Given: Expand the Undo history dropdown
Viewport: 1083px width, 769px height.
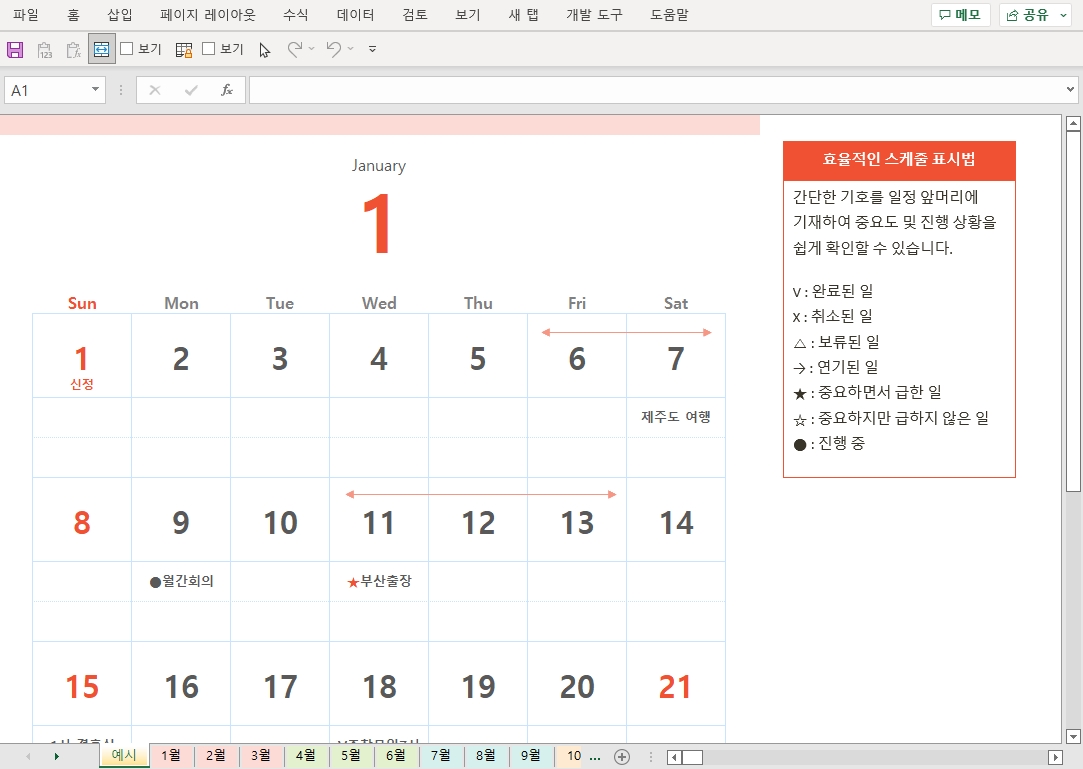Looking at the screenshot, I should click(x=351, y=49).
